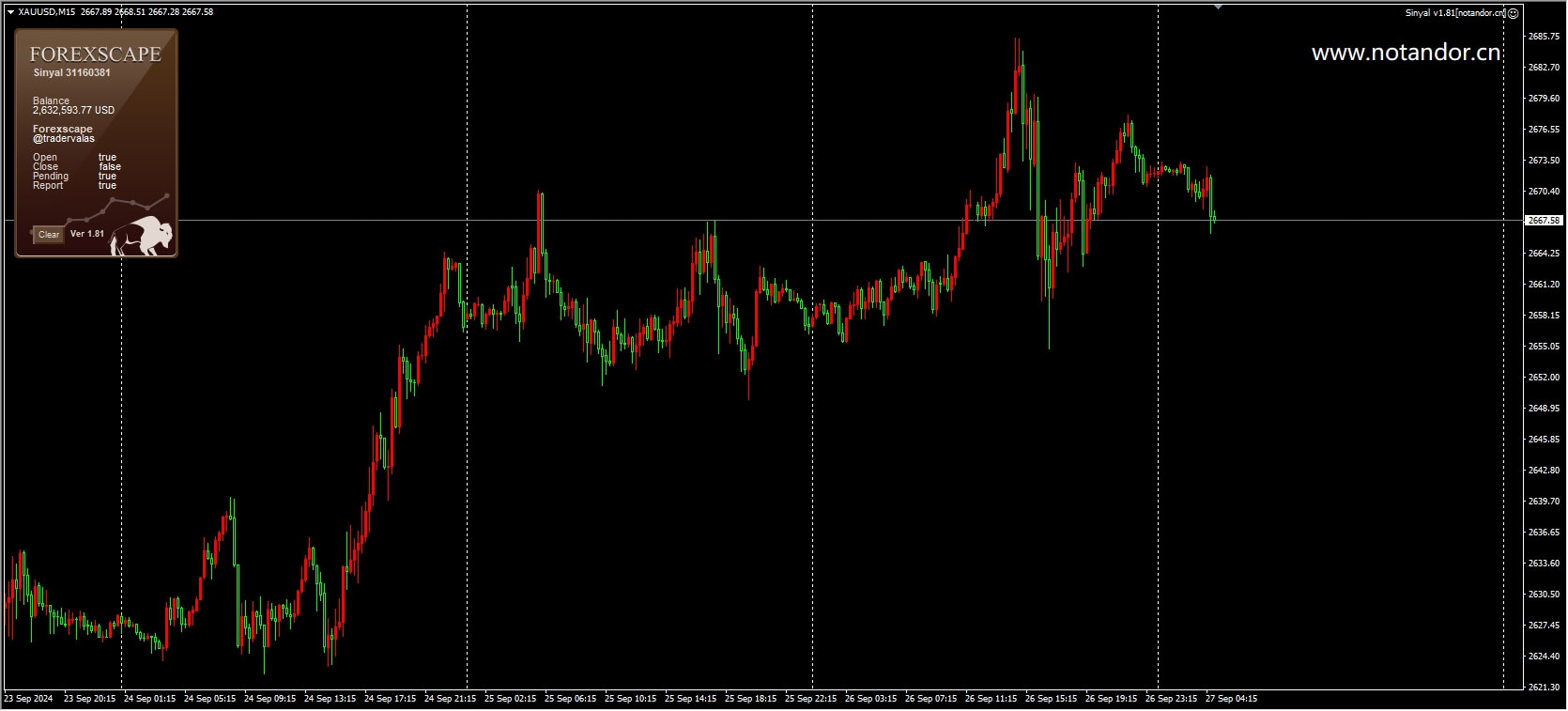Screen dimensions: 1568x711
Task: Click the Pending row's 'true' value
Action: click(107, 177)
